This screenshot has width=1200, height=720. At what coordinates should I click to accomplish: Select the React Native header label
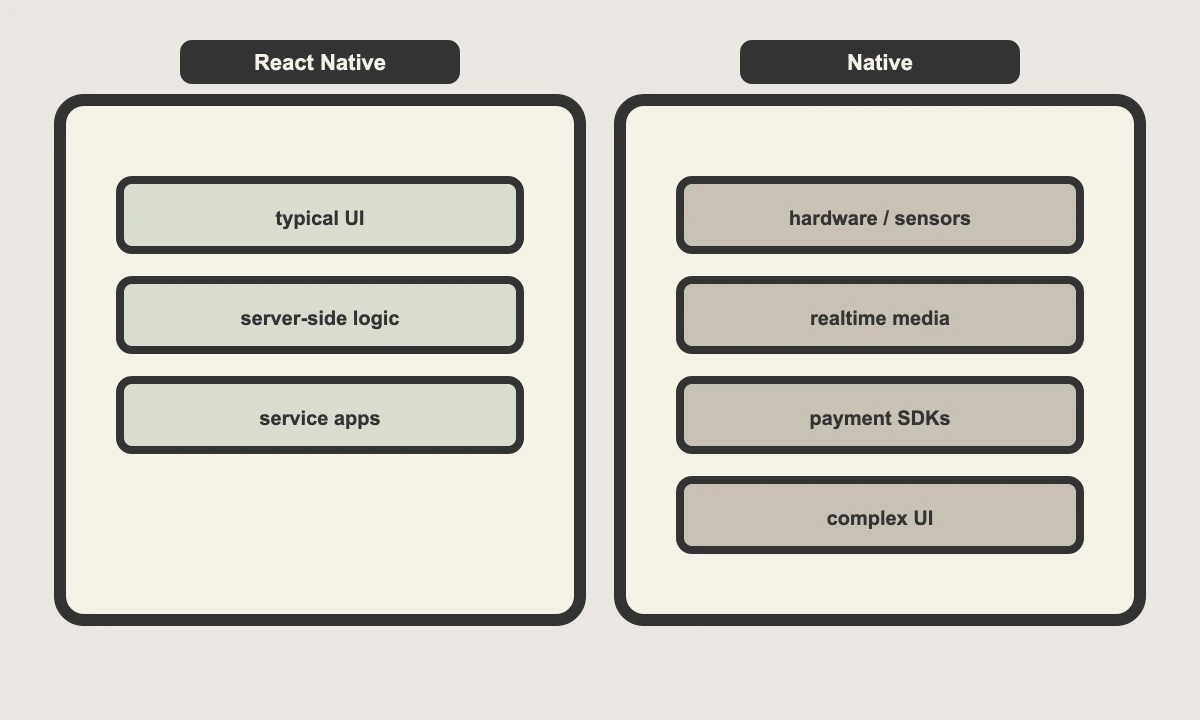coord(320,62)
